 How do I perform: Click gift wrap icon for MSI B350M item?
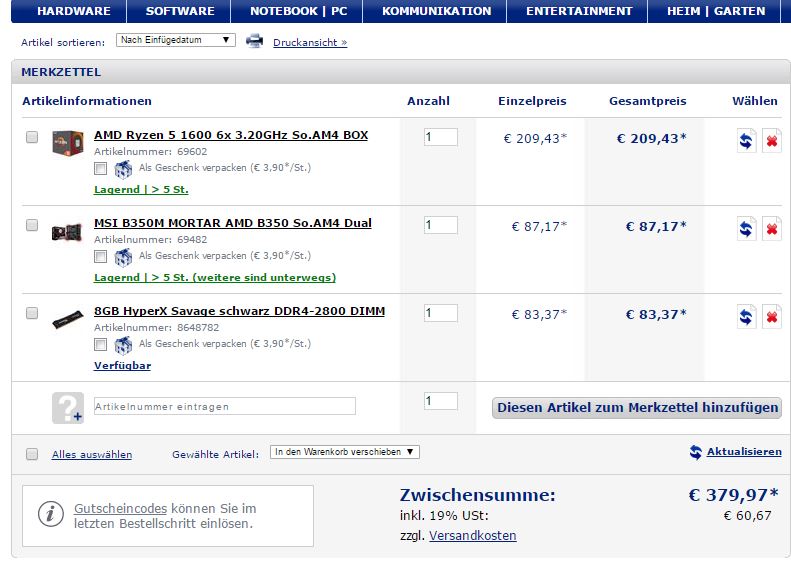(x=123, y=257)
